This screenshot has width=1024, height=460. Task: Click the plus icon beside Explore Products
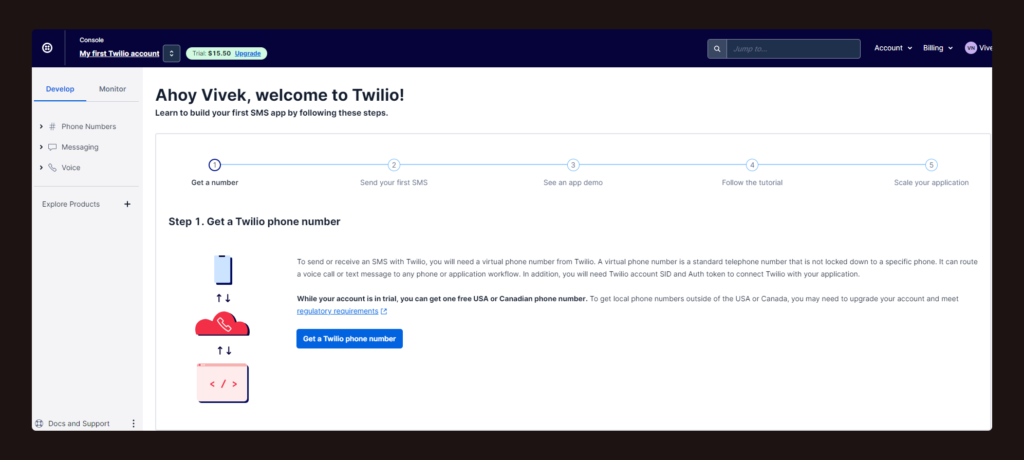(x=127, y=204)
